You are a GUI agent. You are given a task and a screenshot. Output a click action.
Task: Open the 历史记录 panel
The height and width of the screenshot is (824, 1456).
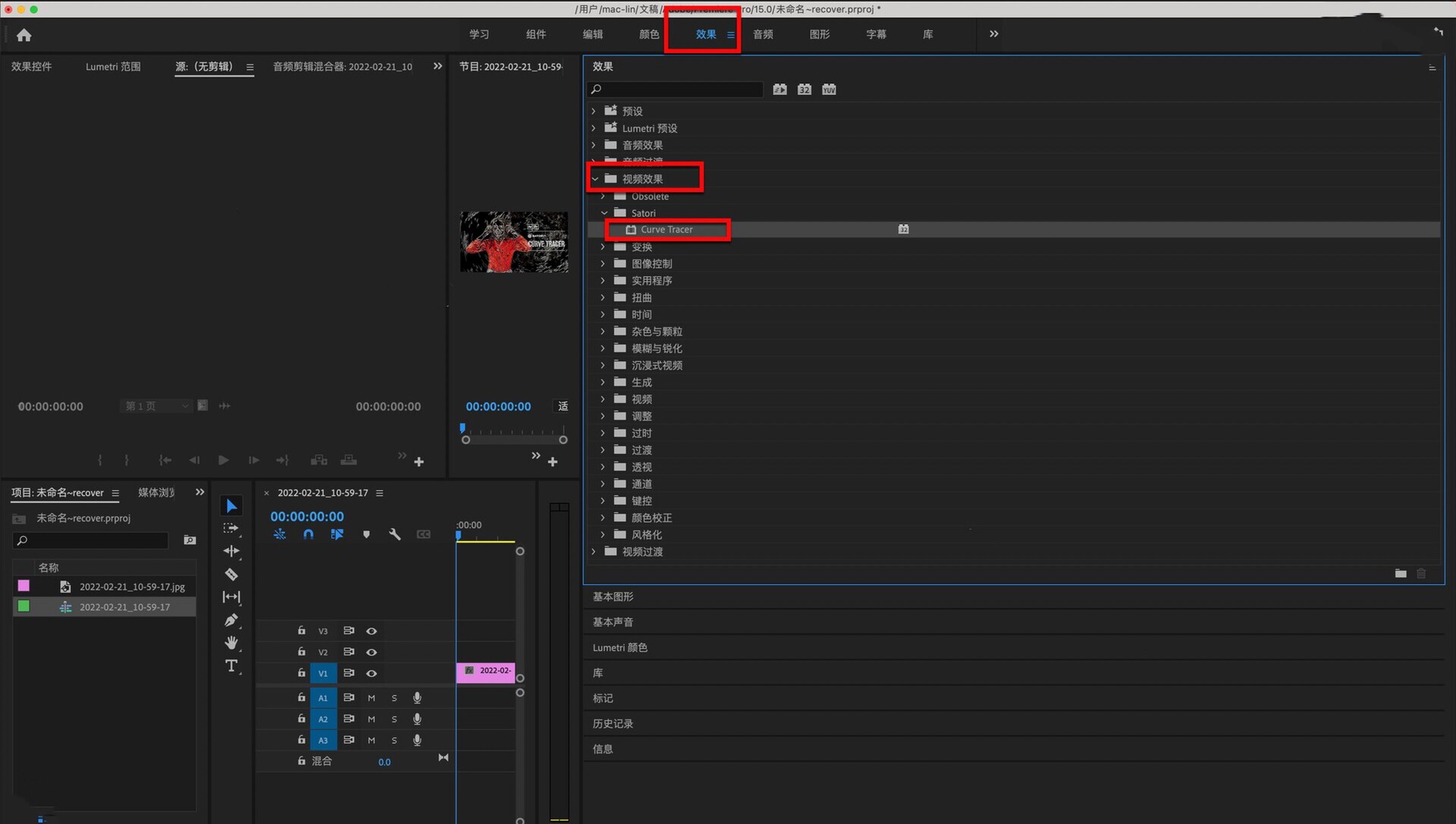click(613, 723)
